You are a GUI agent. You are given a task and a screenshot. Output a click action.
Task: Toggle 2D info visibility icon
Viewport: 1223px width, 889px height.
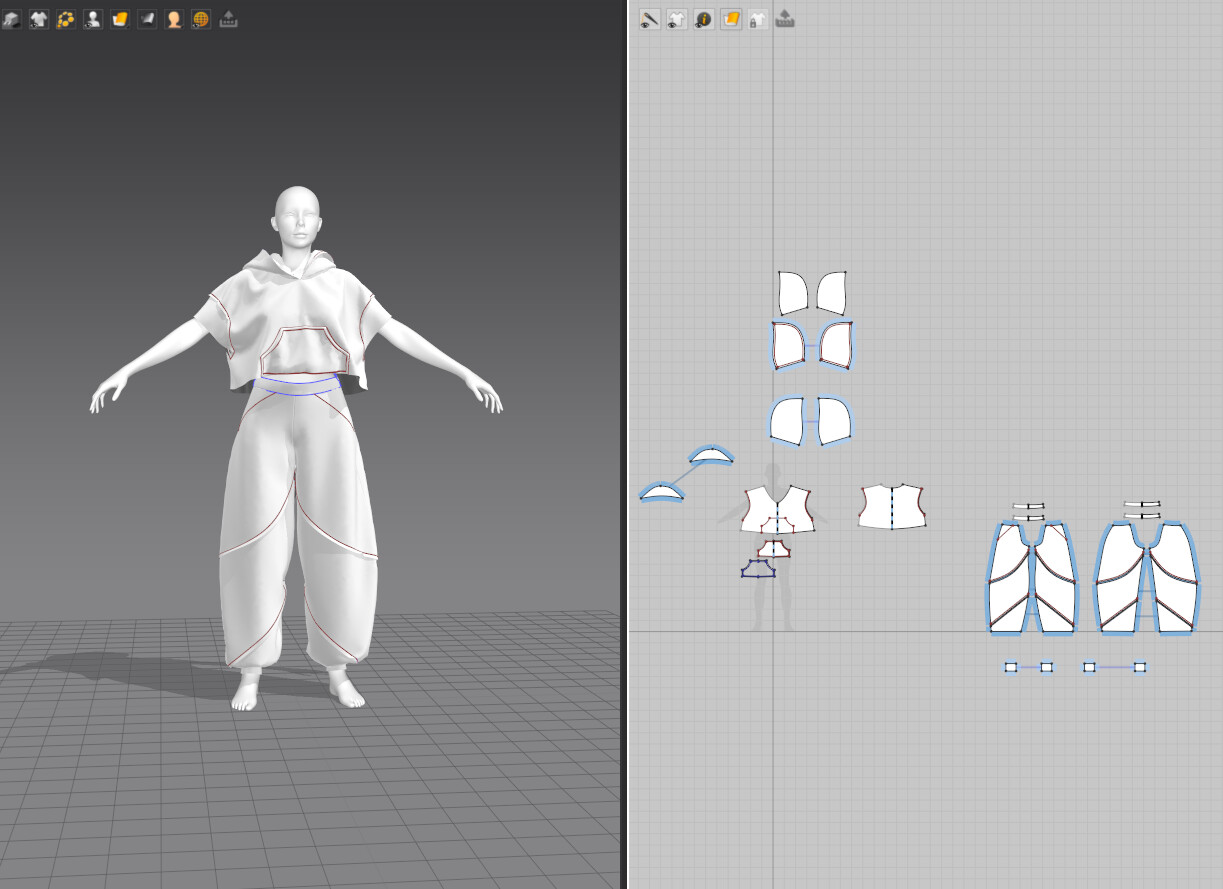704,19
